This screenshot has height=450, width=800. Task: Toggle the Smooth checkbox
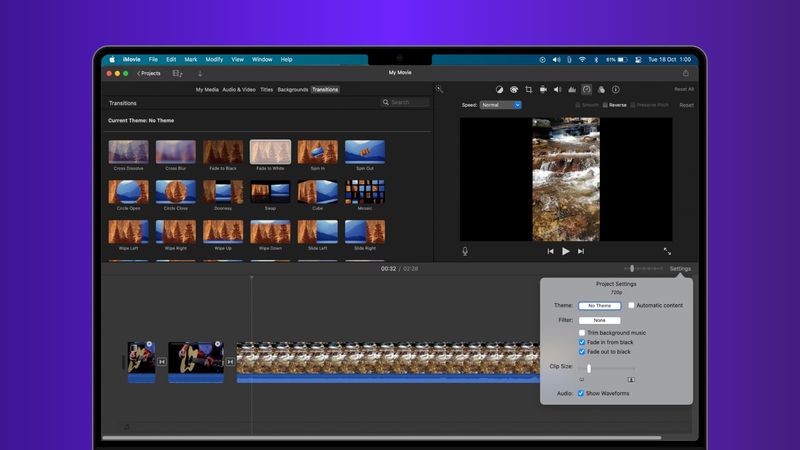[578, 105]
